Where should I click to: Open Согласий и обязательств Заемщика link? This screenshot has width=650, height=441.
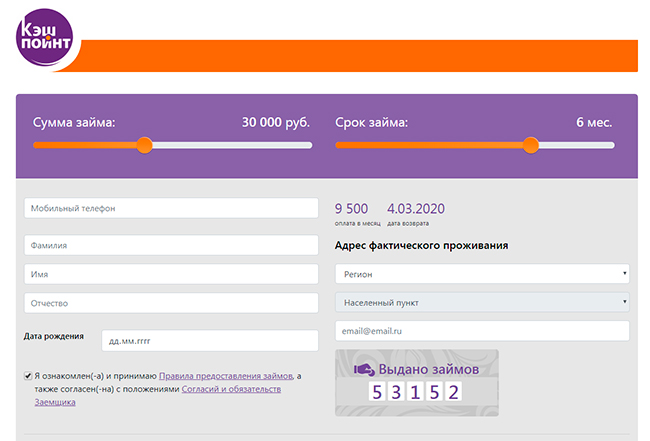[x=231, y=389]
